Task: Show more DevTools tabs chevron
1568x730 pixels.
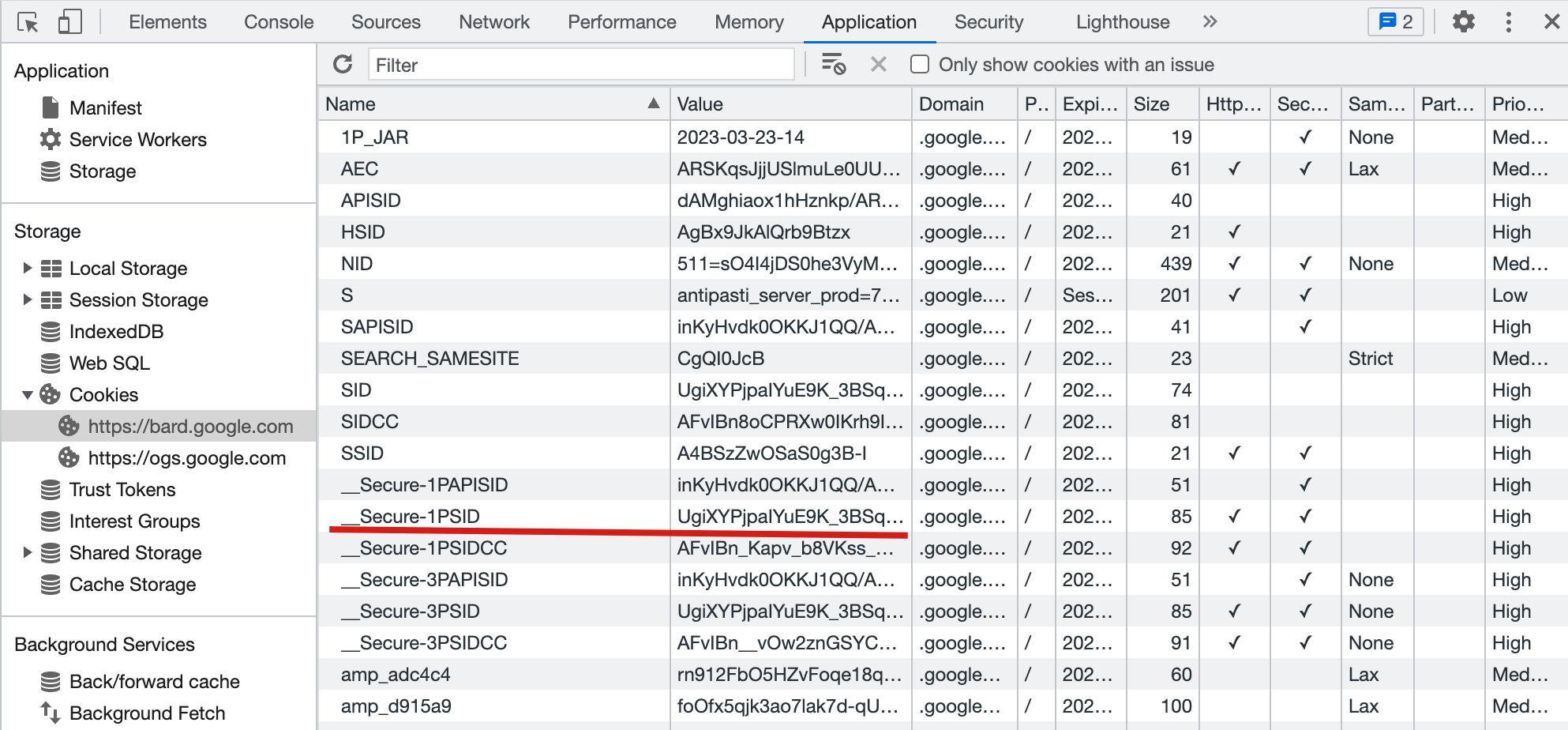Action: 1210,21
